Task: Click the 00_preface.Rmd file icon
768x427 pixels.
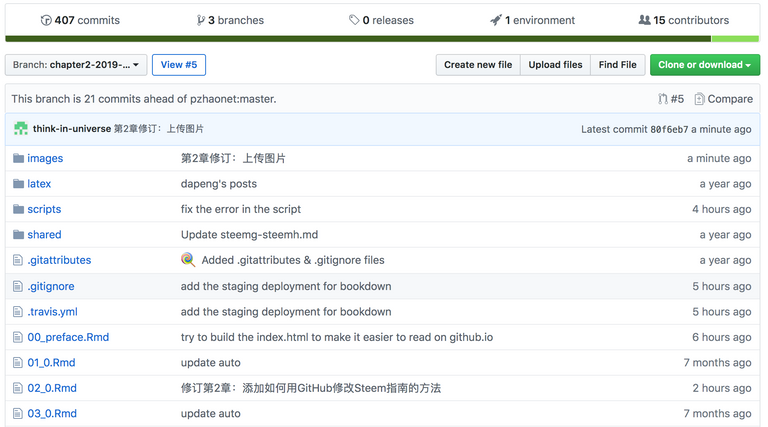Action: 18,337
